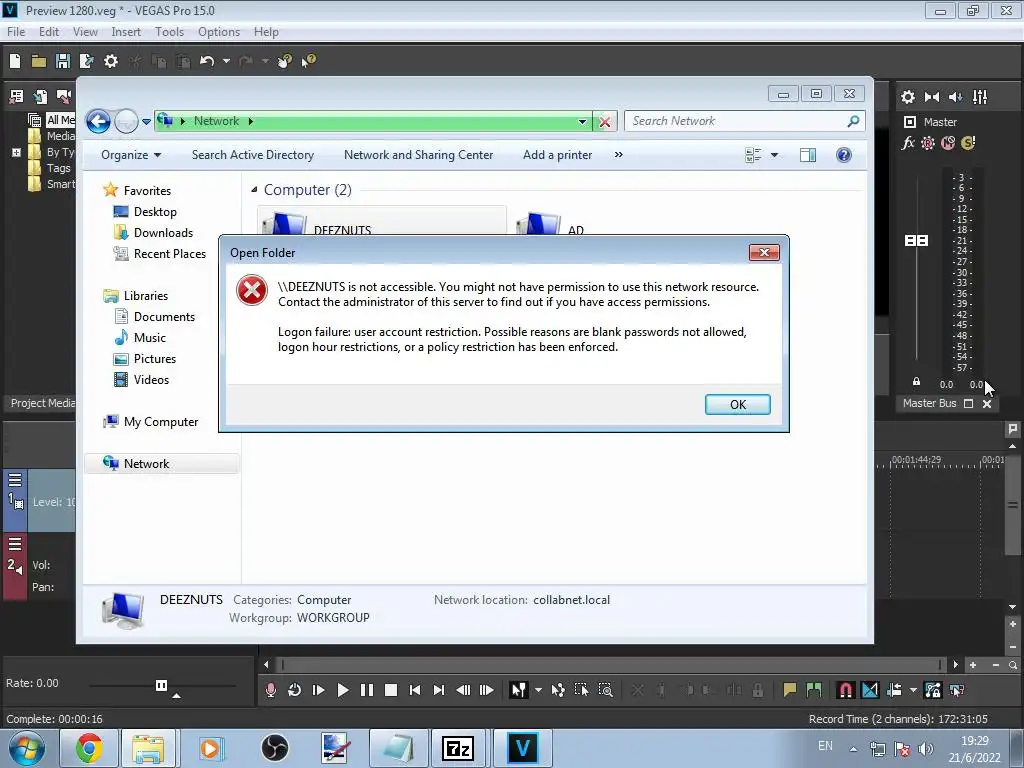Open the Edit menu in VEGAS
The width and height of the screenshot is (1024, 768).
pos(49,31)
